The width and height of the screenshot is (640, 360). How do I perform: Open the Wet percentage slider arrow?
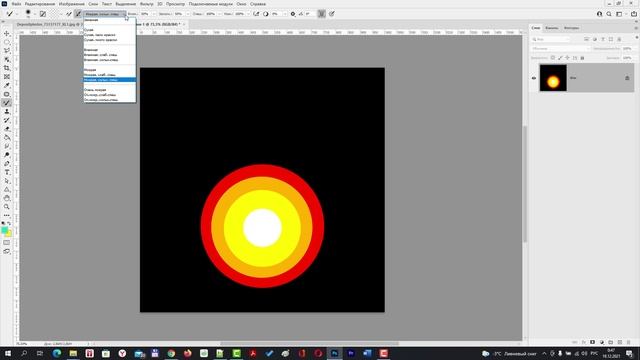coord(154,14)
